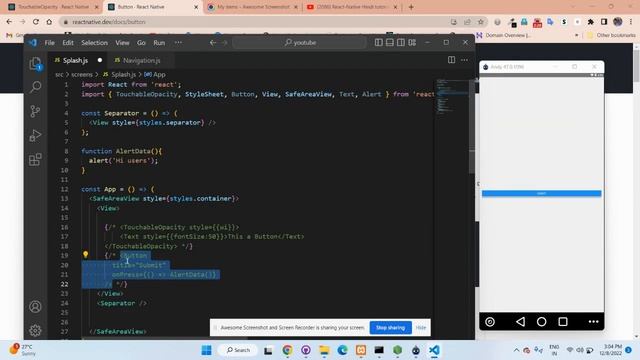Expand the hidden menus ellipsis in VS Code menu bar

(178, 42)
